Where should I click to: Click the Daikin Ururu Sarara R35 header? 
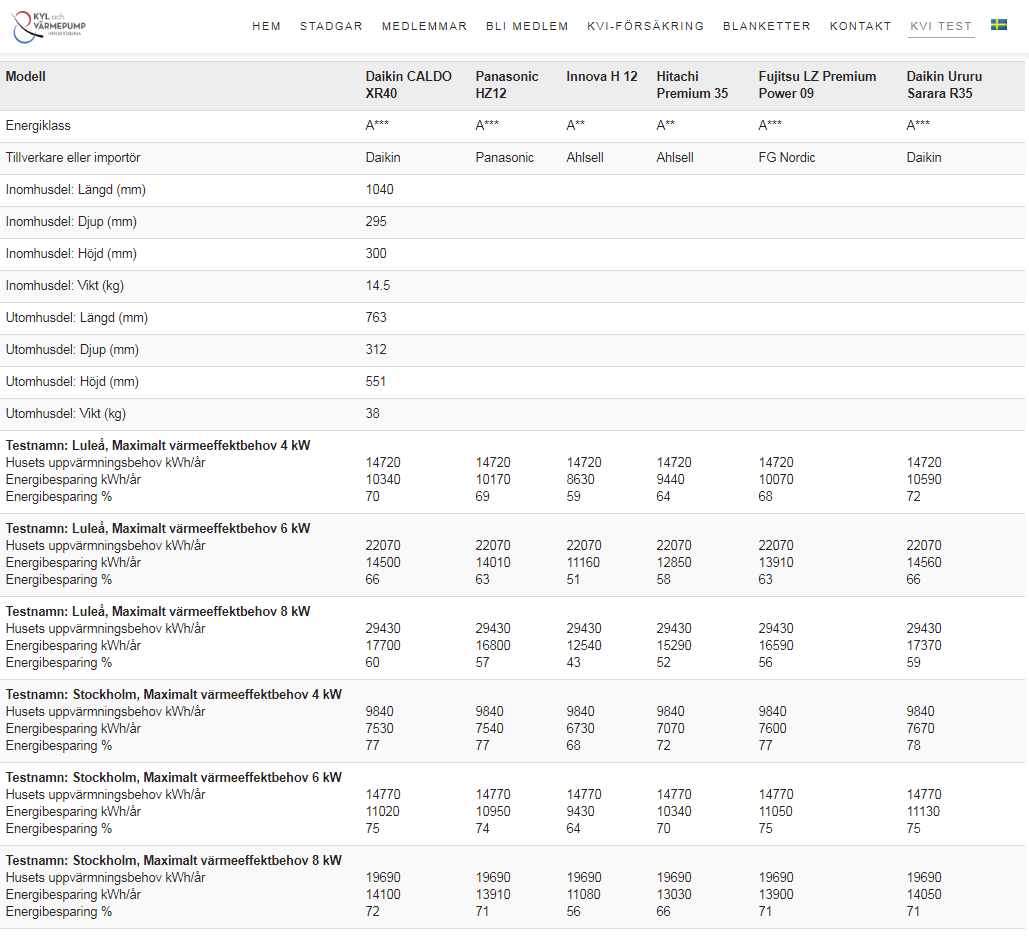[944, 85]
